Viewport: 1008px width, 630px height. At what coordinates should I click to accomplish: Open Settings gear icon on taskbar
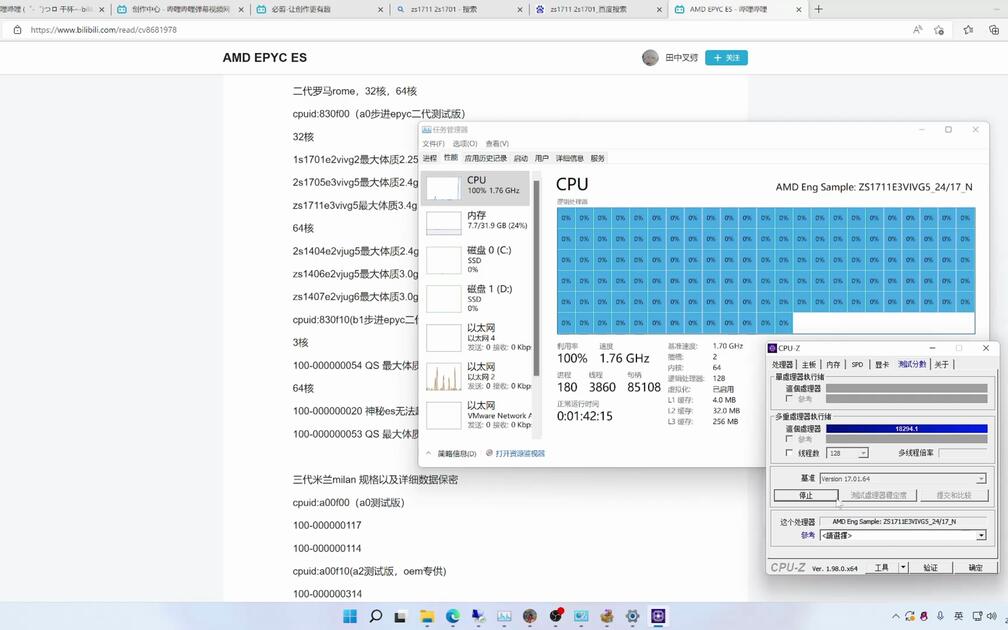coord(633,616)
